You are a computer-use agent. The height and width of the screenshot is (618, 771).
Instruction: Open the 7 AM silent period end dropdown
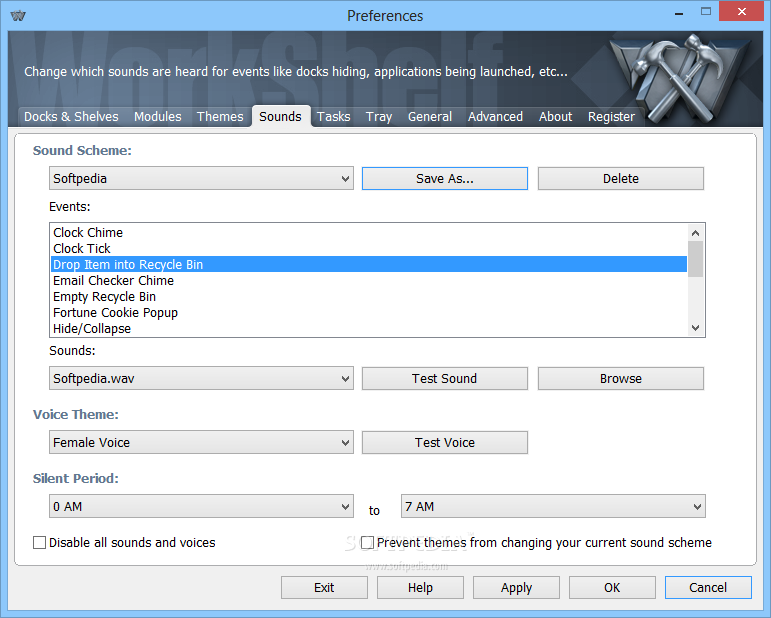553,506
